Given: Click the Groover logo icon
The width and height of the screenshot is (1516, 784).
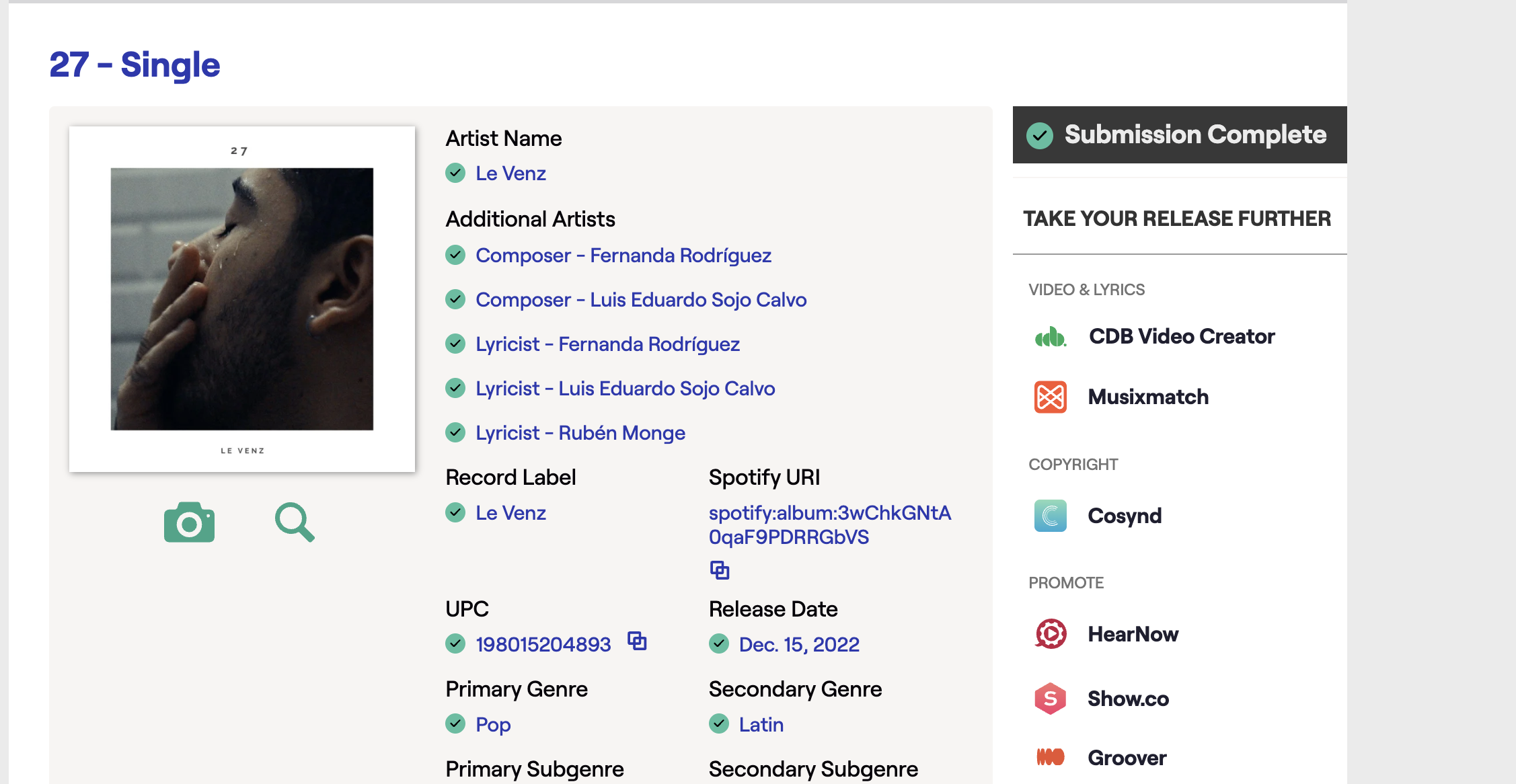Looking at the screenshot, I should pos(1051,757).
